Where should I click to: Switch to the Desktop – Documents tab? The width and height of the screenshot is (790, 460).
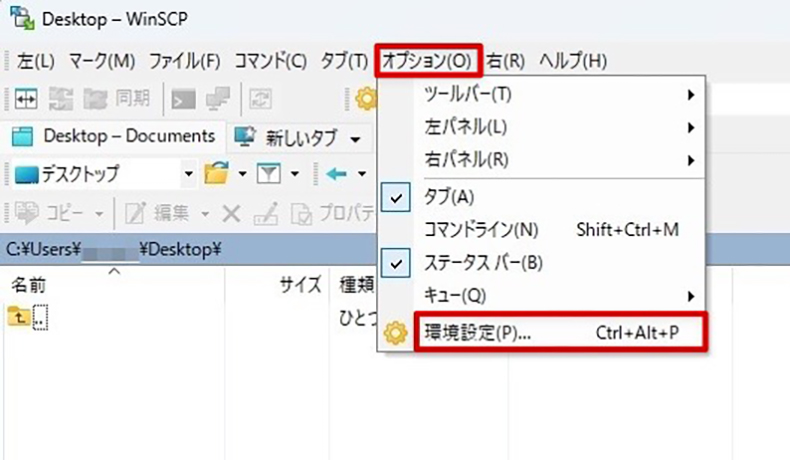coord(114,136)
